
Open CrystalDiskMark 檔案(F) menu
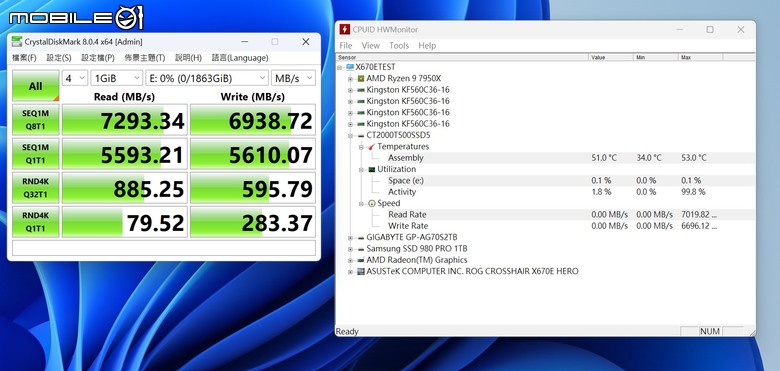[24, 58]
